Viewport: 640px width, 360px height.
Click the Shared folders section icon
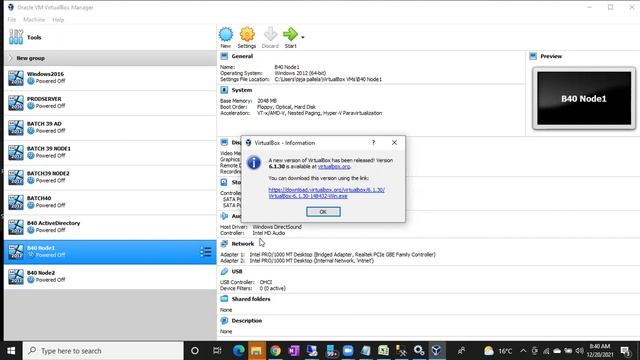pyautogui.click(x=224, y=299)
